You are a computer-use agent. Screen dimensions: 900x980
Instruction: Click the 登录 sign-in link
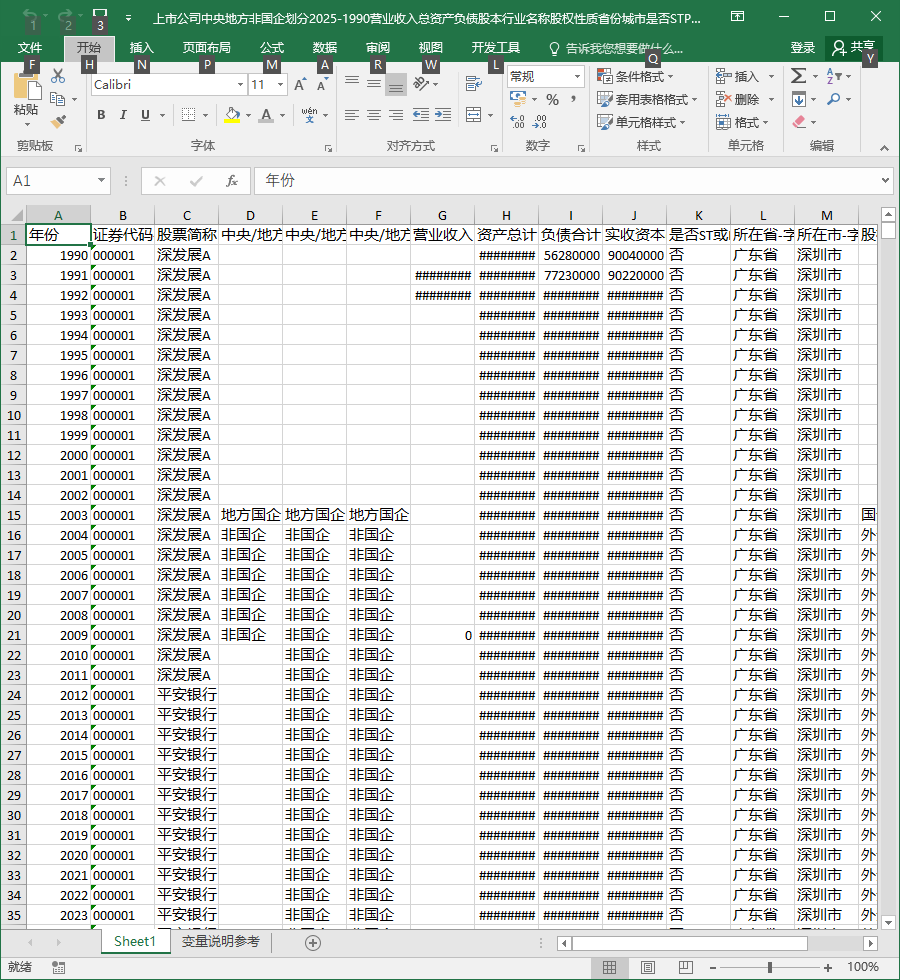tap(802, 48)
